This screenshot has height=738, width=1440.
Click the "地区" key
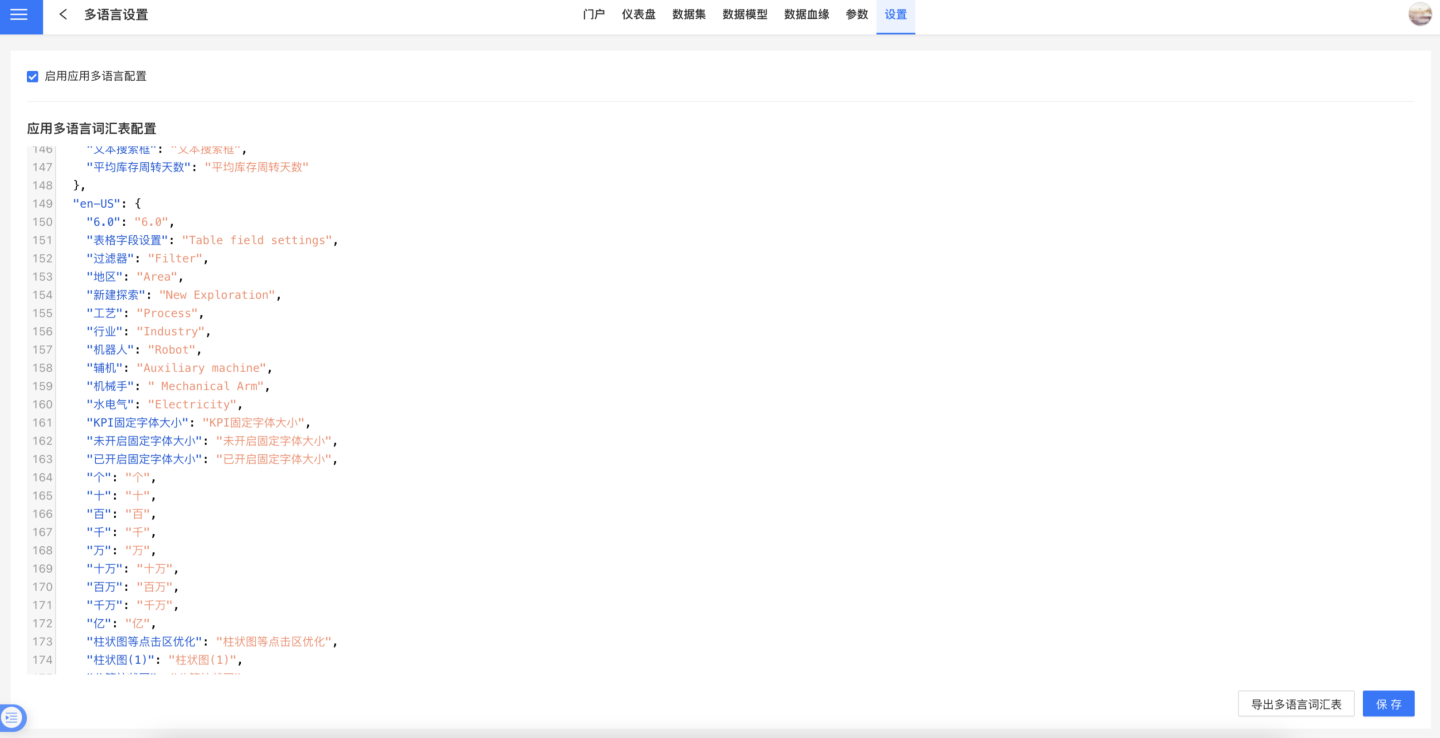[105, 277]
